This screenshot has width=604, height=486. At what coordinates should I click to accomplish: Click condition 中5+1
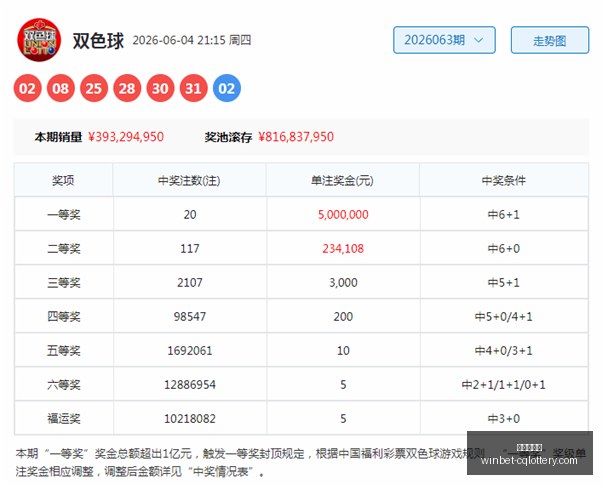click(503, 283)
